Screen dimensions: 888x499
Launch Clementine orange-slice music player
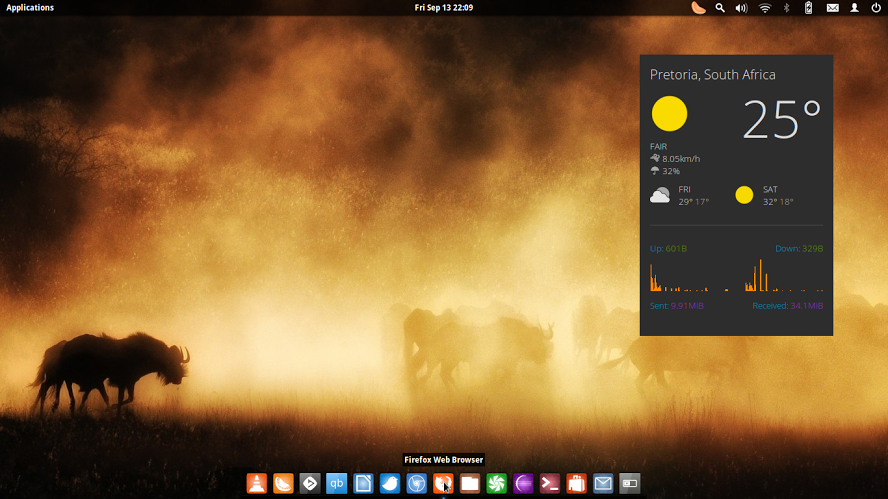pyautogui.click(x=283, y=483)
